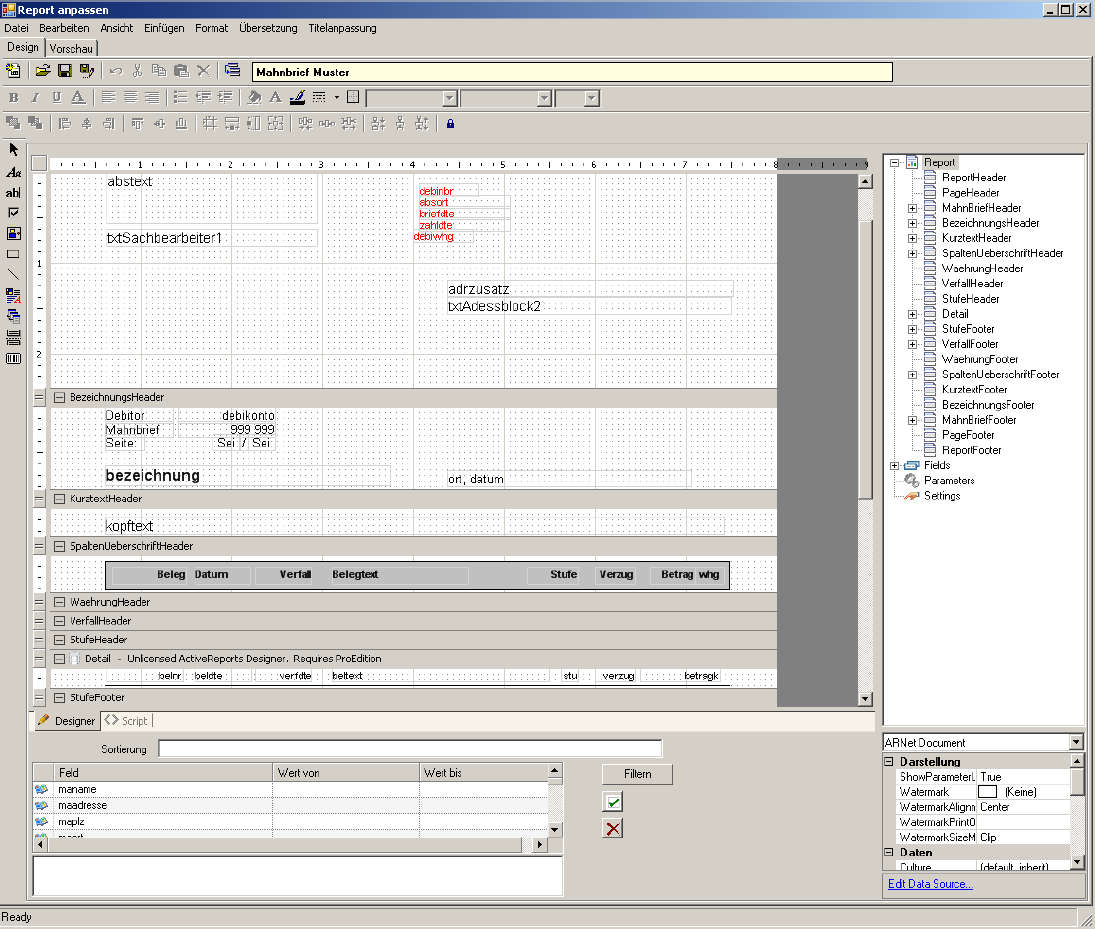Viewport: 1095px width, 929px height.
Task: Open the Übersetzung menu
Action: tap(268, 28)
